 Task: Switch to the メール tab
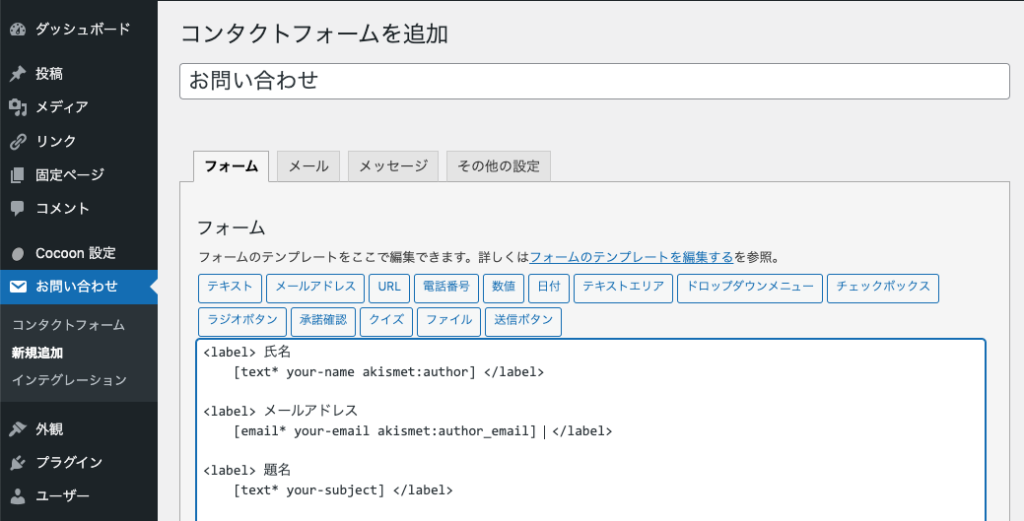click(x=308, y=166)
